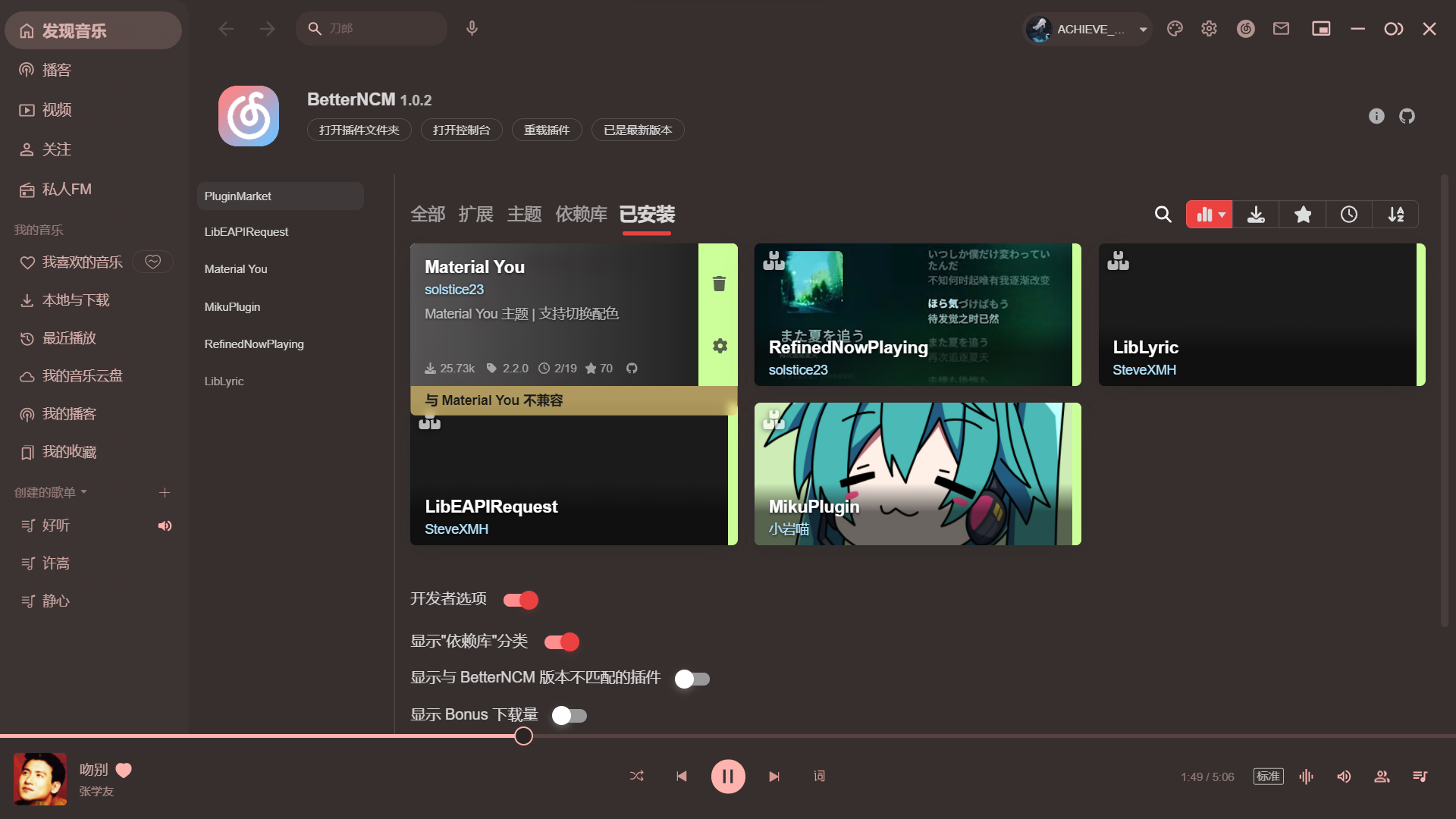Expand the account name dropdown
The image size is (1456, 819).
point(1143,29)
